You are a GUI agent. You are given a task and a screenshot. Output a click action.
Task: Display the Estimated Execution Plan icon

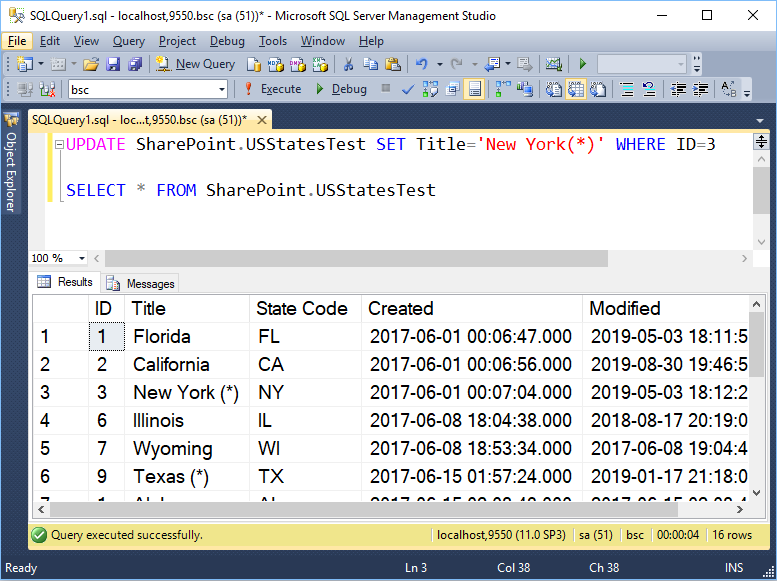[x=430, y=89]
